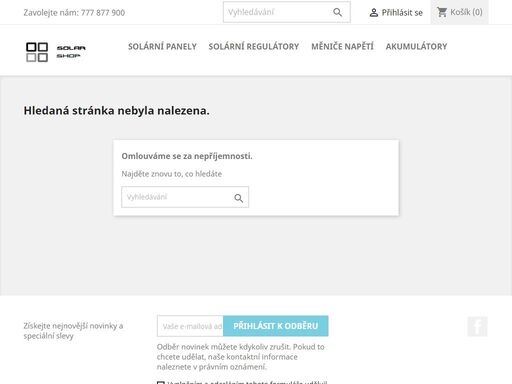512x384 pixels.
Task: Click the Přihlásit k odběru button
Action: click(x=276, y=326)
